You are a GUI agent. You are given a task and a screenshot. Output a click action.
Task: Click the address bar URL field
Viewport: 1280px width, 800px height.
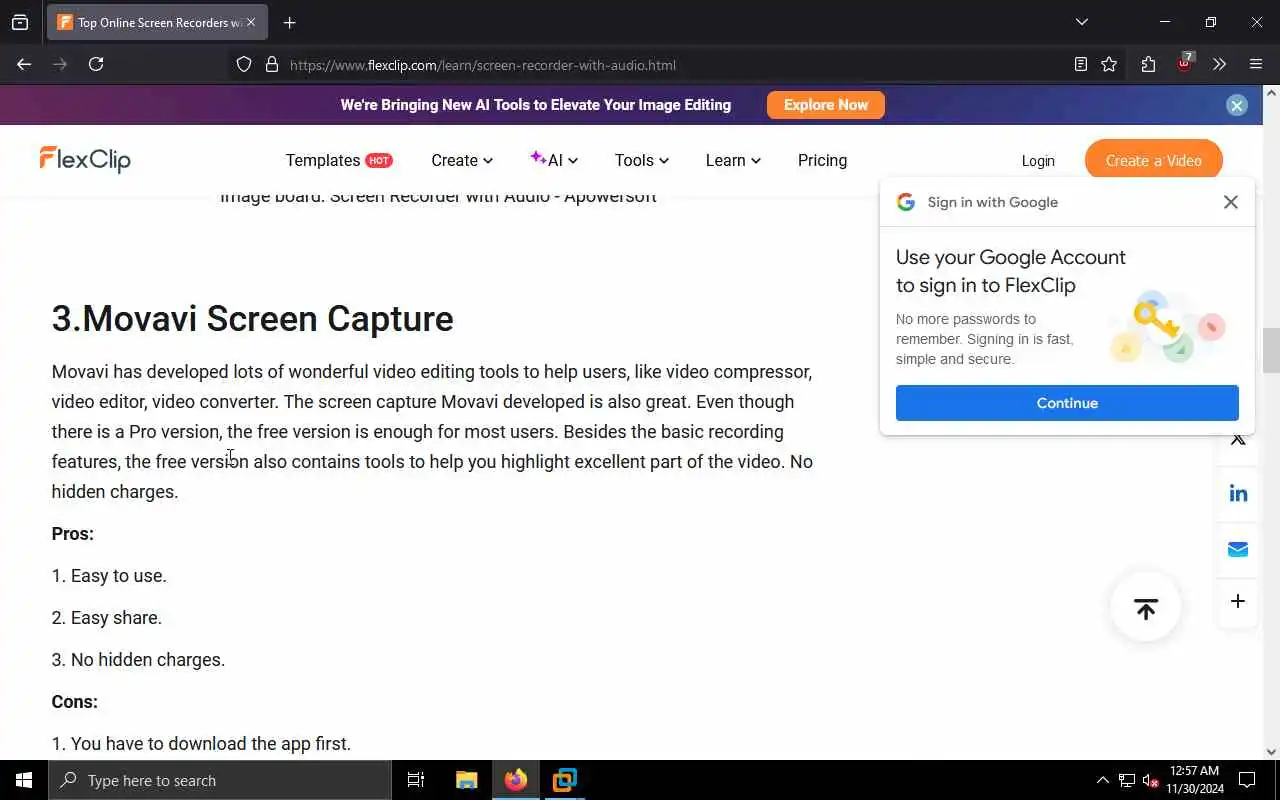(x=660, y=65)
